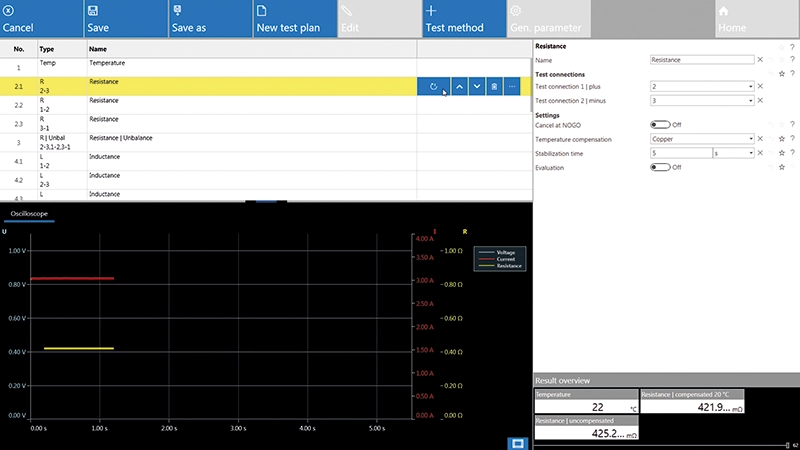This screenshot has width=800, height=450.
Task: Move selected test step up
Action: click(x=459, y=88)
